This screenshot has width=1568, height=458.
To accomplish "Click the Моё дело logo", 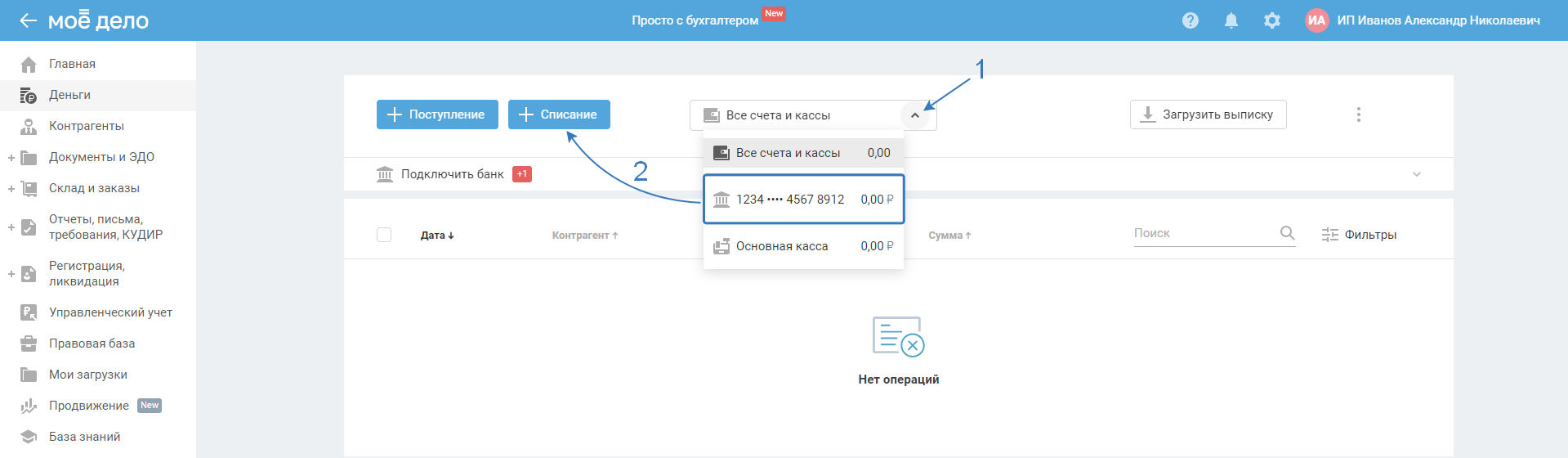I will pos(98,20).
